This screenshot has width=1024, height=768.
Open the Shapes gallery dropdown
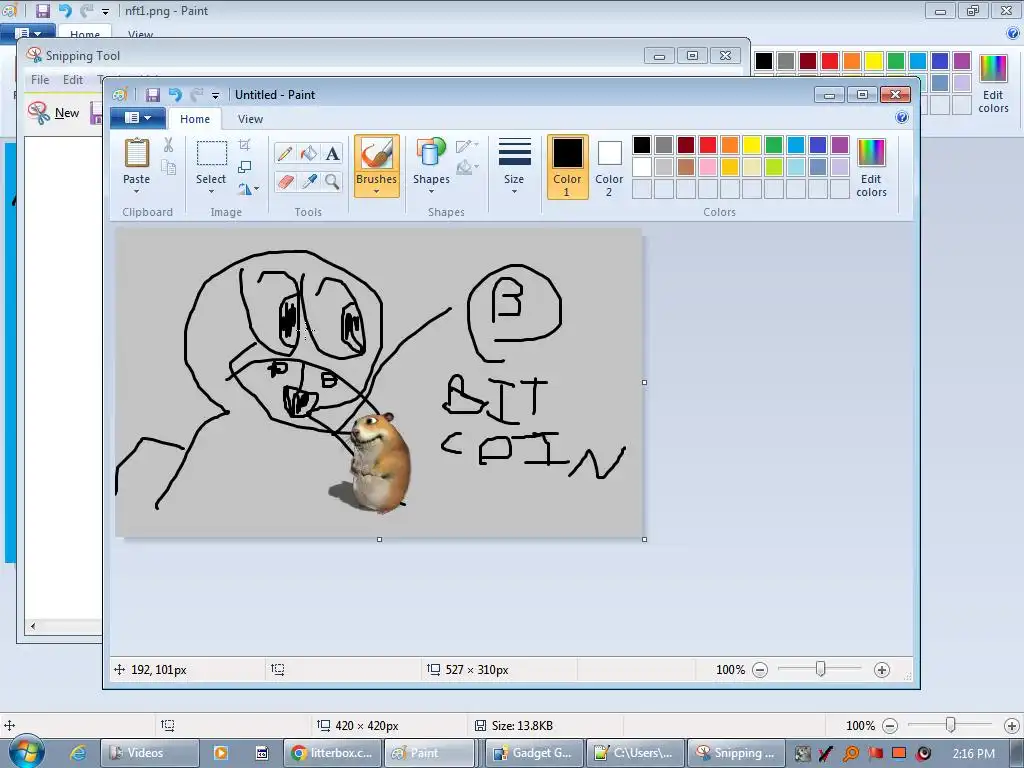coord(431,191)
